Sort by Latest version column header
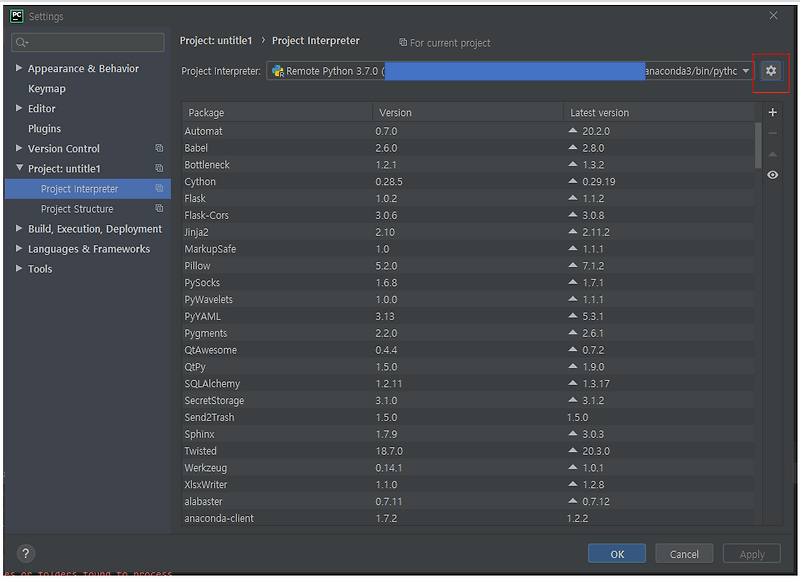The height and width of the screenshot is (578, 800). 659,112
